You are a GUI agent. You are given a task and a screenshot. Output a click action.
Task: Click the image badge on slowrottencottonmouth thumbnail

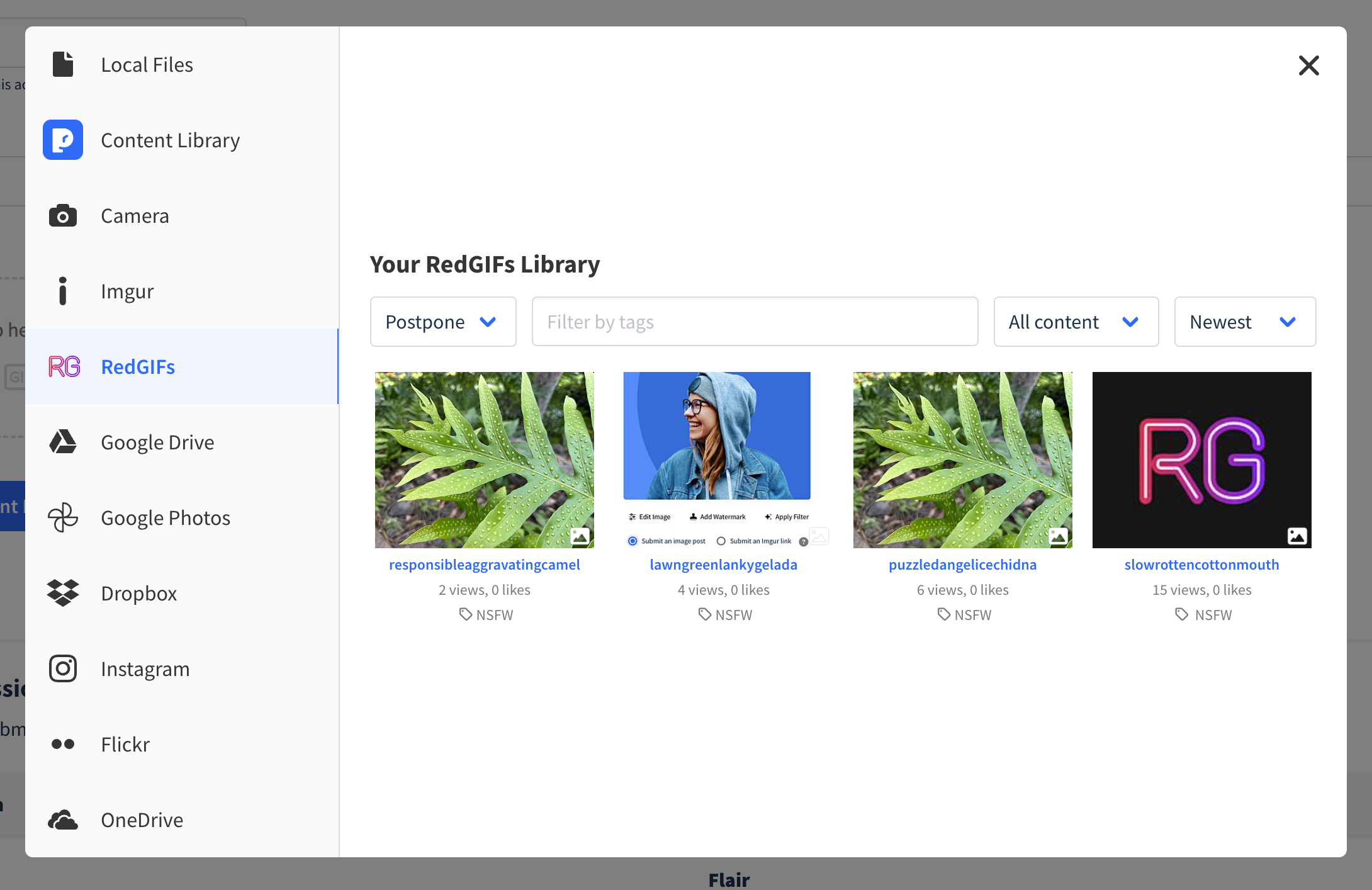tap(1297, 536)
